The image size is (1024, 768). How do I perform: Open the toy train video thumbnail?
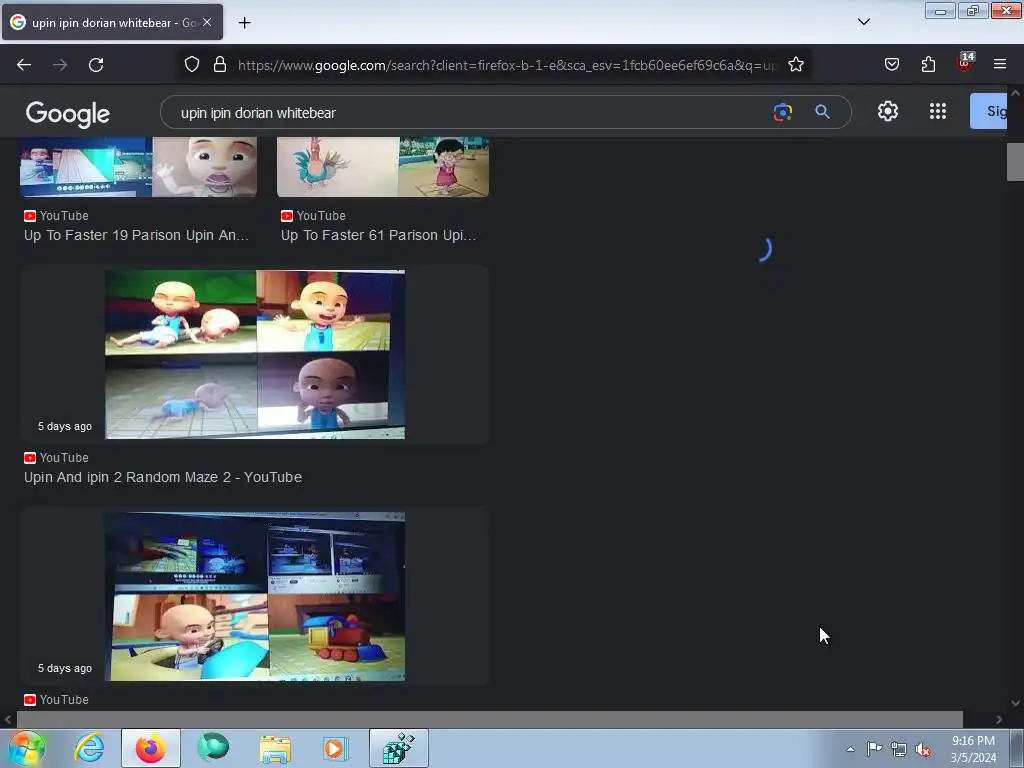[255, 596]
